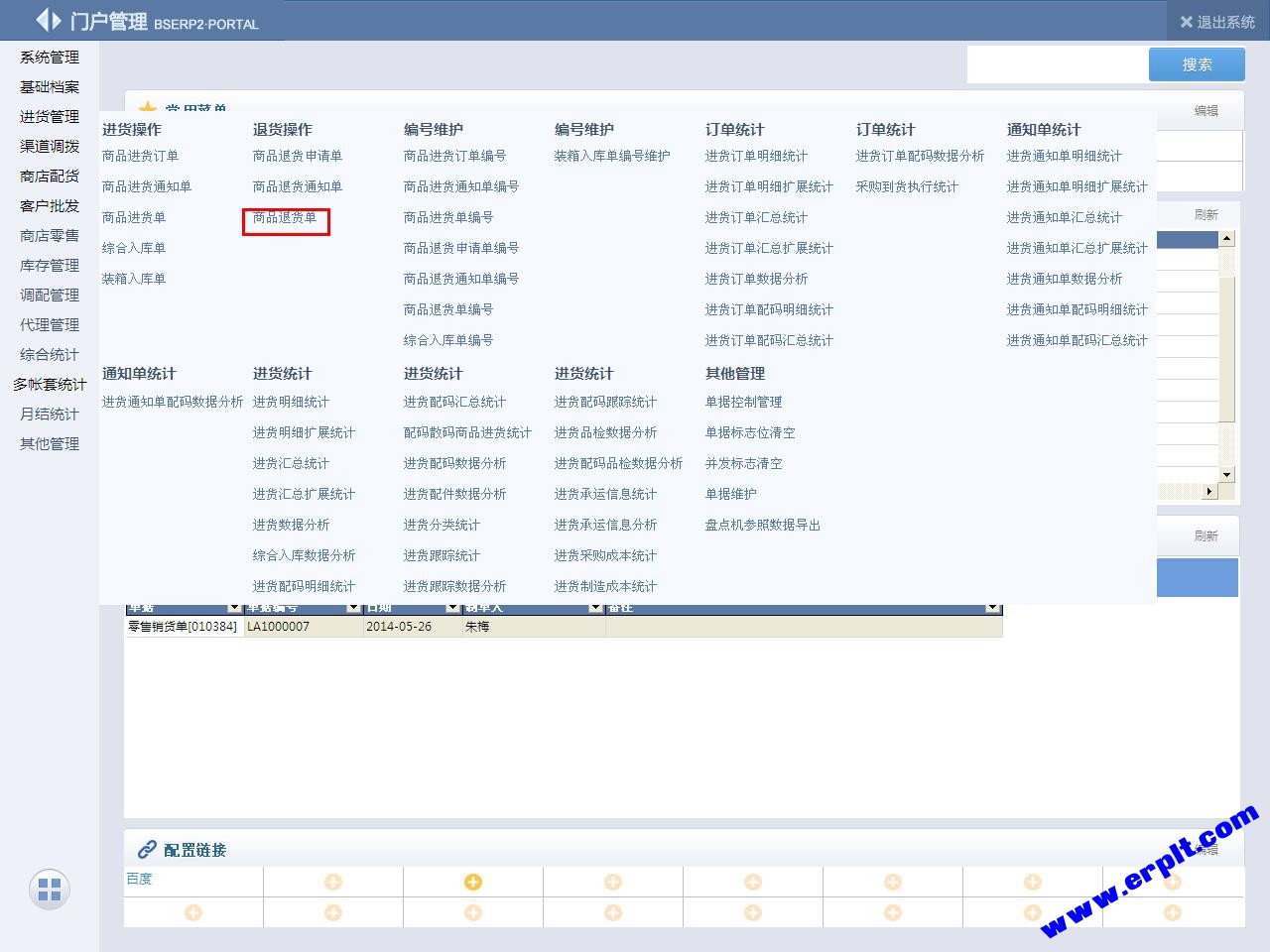Open 综合入库单编号 under 编号维护
Screen dimensions: 1270x952
tap(448, 340)
